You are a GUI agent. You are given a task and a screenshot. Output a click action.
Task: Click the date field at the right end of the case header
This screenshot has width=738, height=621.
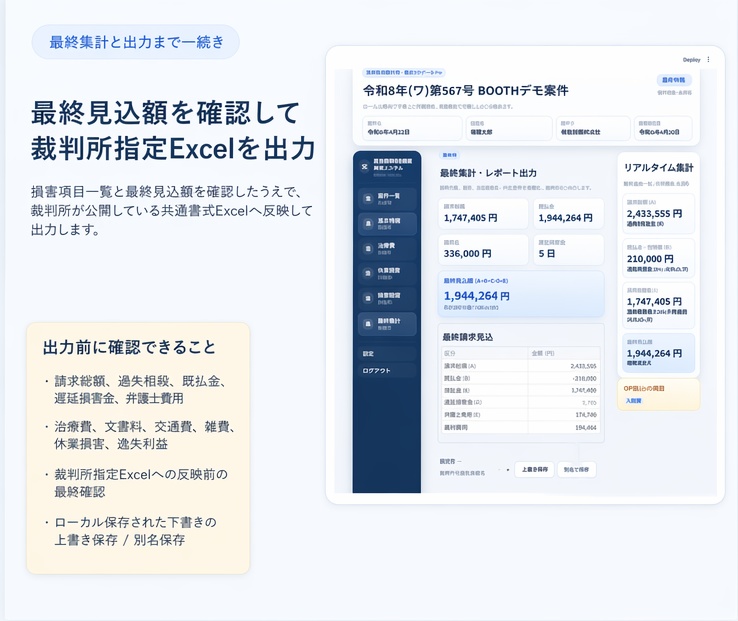(x=663, y=128)
